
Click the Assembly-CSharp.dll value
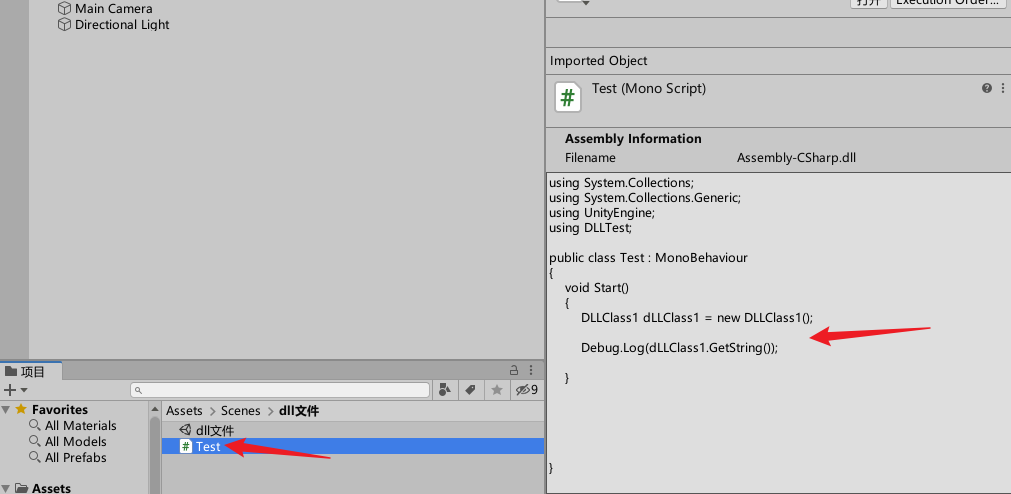point(796,158)
